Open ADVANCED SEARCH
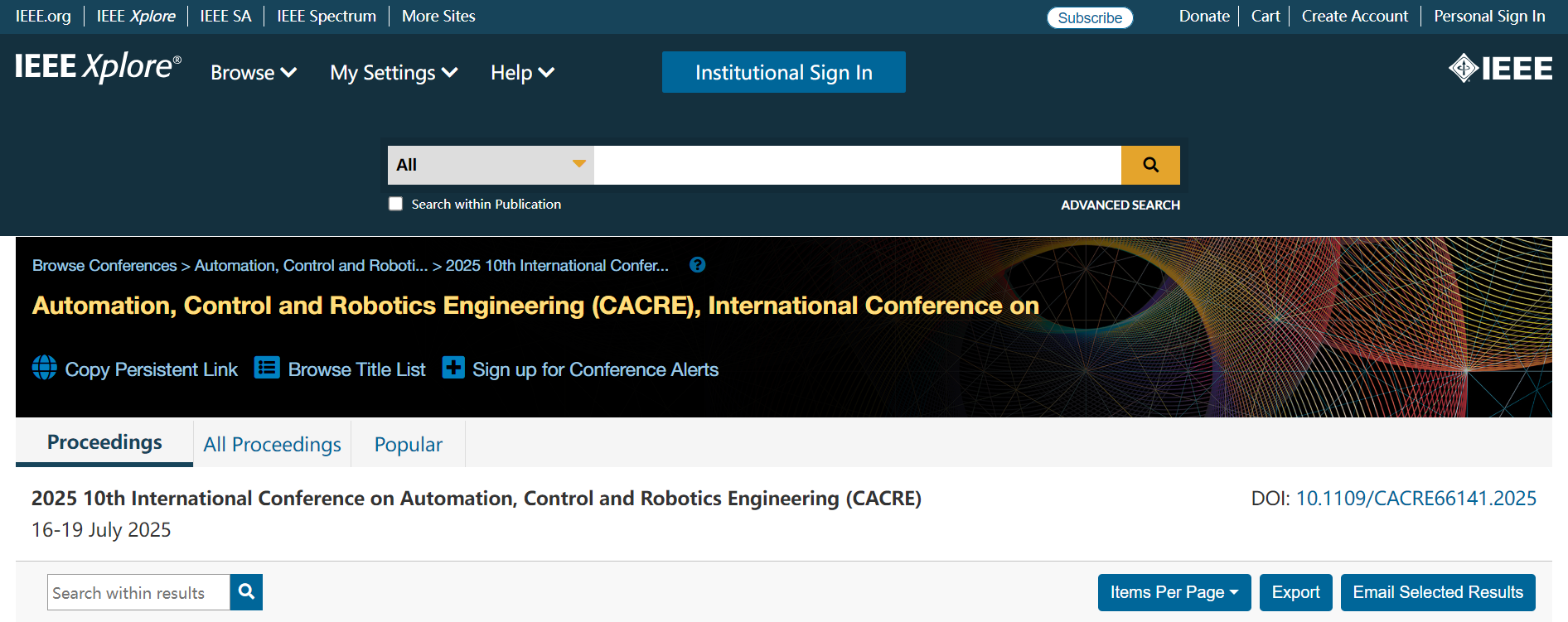Viewport: 1568px width, 622px height. (1120, 205)
